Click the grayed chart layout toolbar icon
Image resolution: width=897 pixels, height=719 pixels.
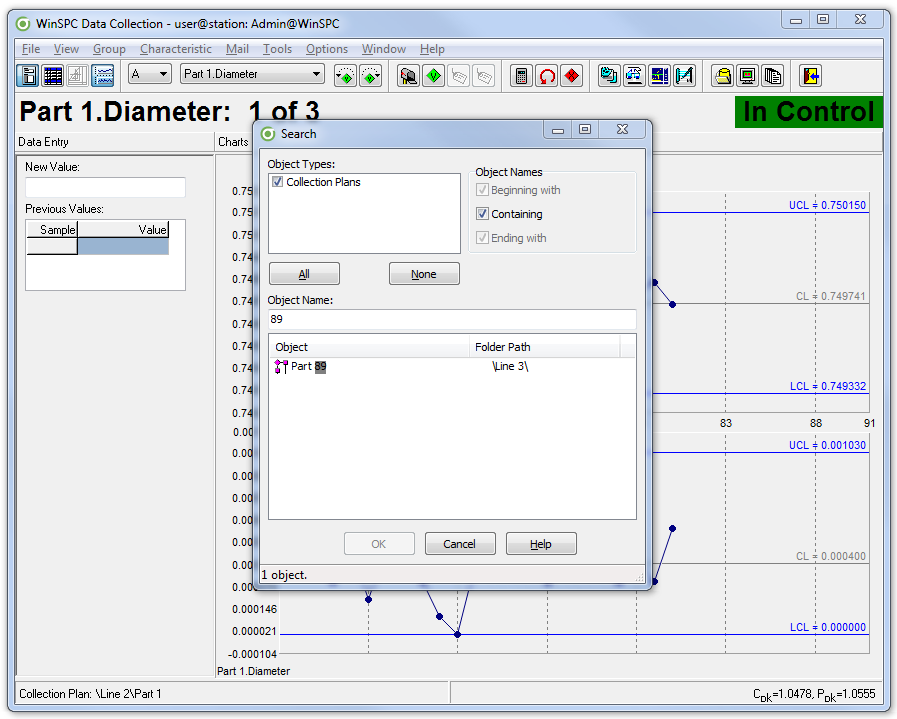tap(78, 76)
